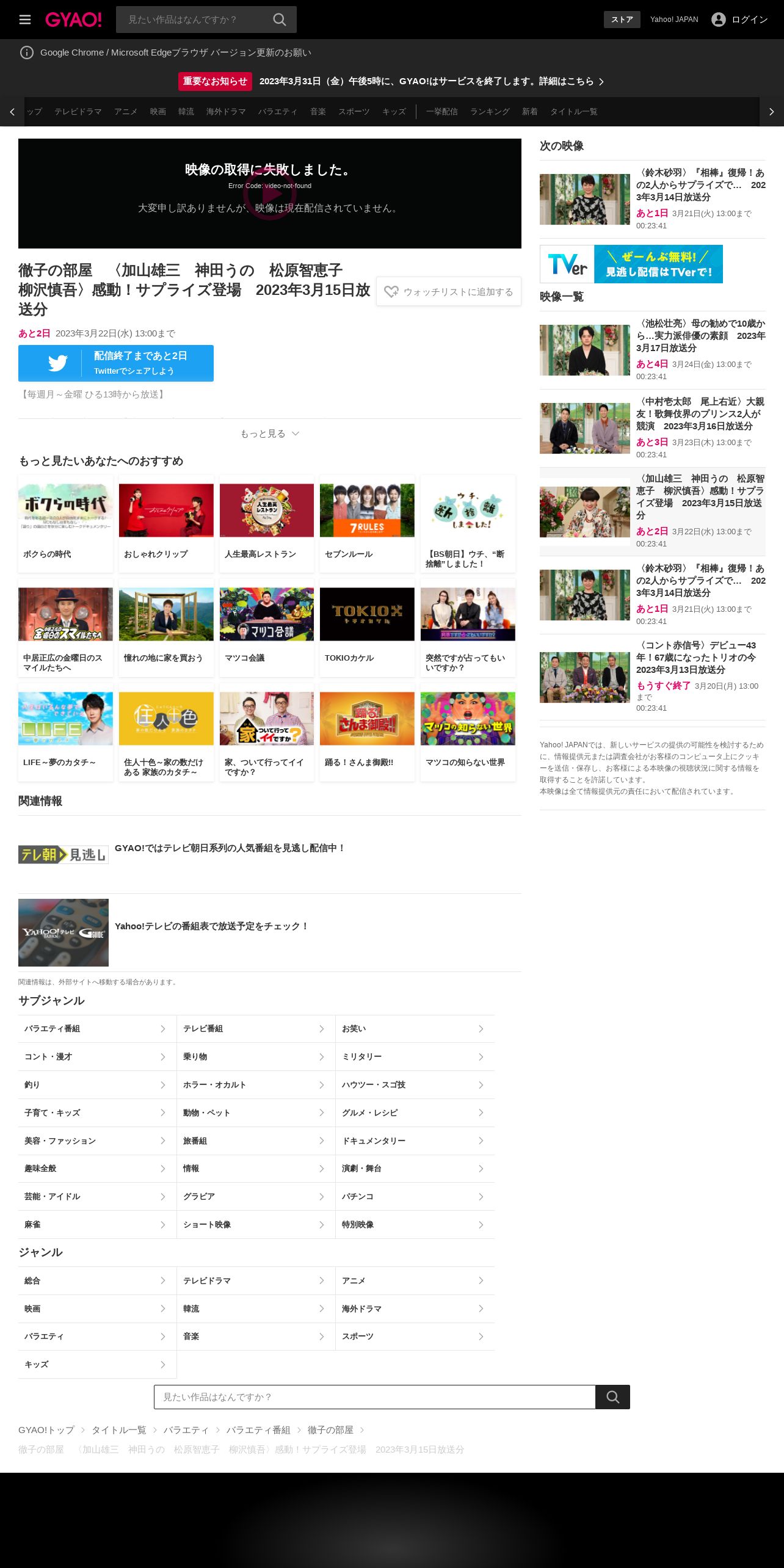Select the 映画 nav tab
The image size is (784, 1568).
coord(158,112)
